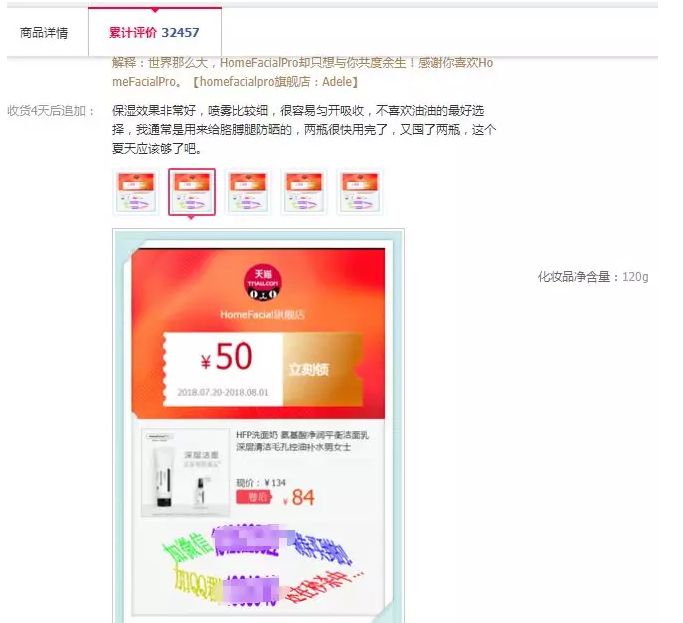Click the coupon date 2018.07.20-2018.08.01
Screen dimensions: 683x623
[x=223, y=392]
